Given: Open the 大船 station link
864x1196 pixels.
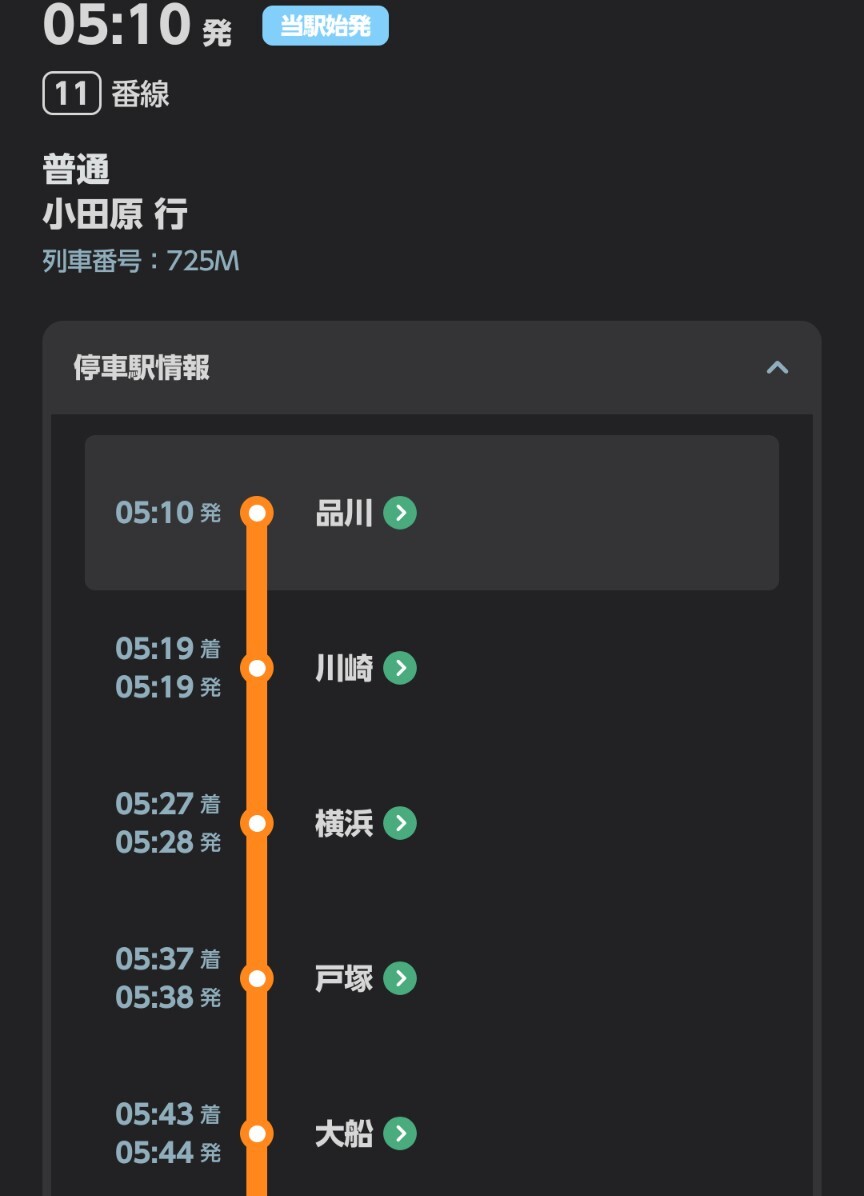Looking at the screenshot, I should [344, 1133].
